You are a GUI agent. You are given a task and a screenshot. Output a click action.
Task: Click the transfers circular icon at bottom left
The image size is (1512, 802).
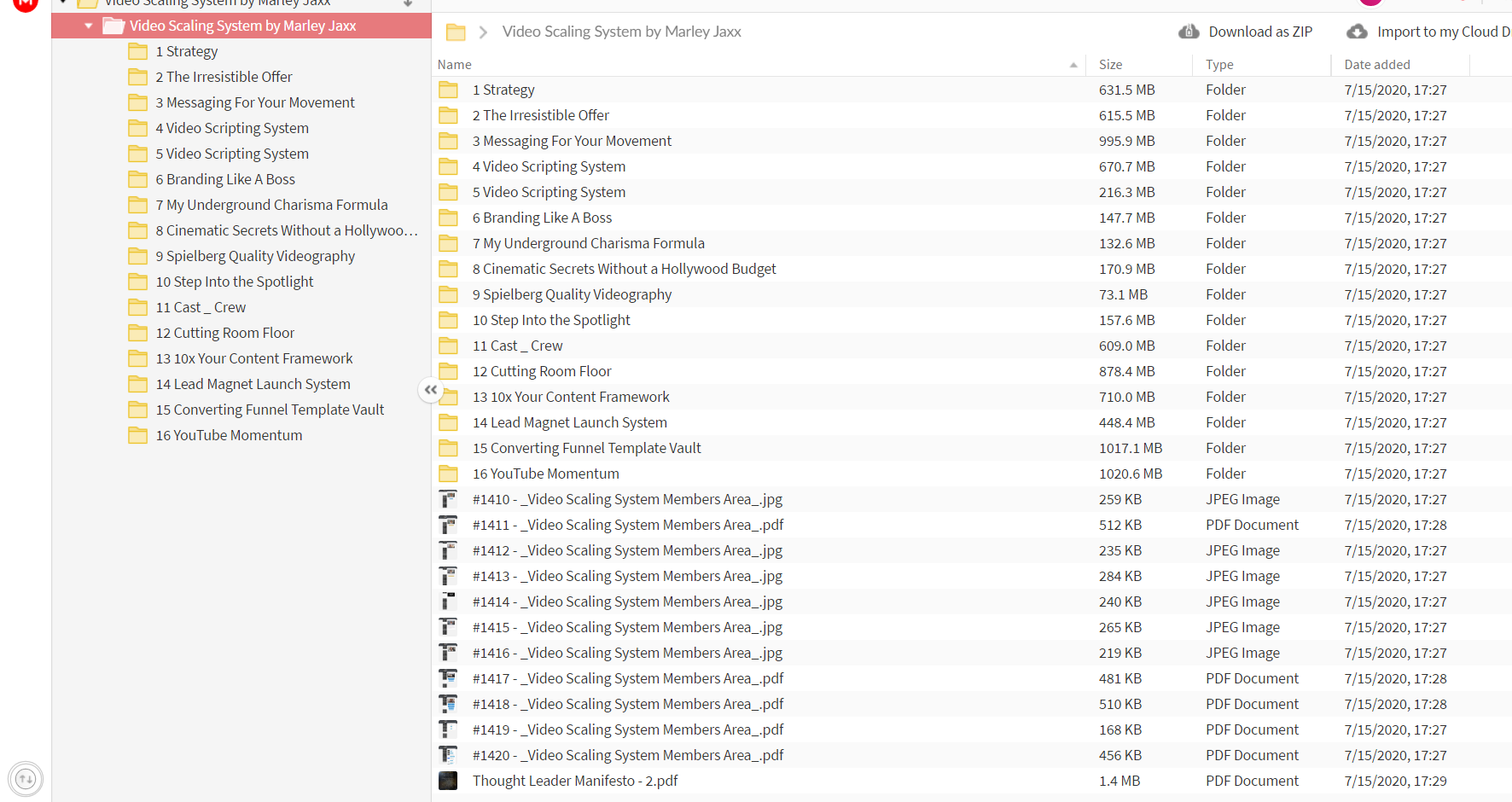(x=26, y=778)
